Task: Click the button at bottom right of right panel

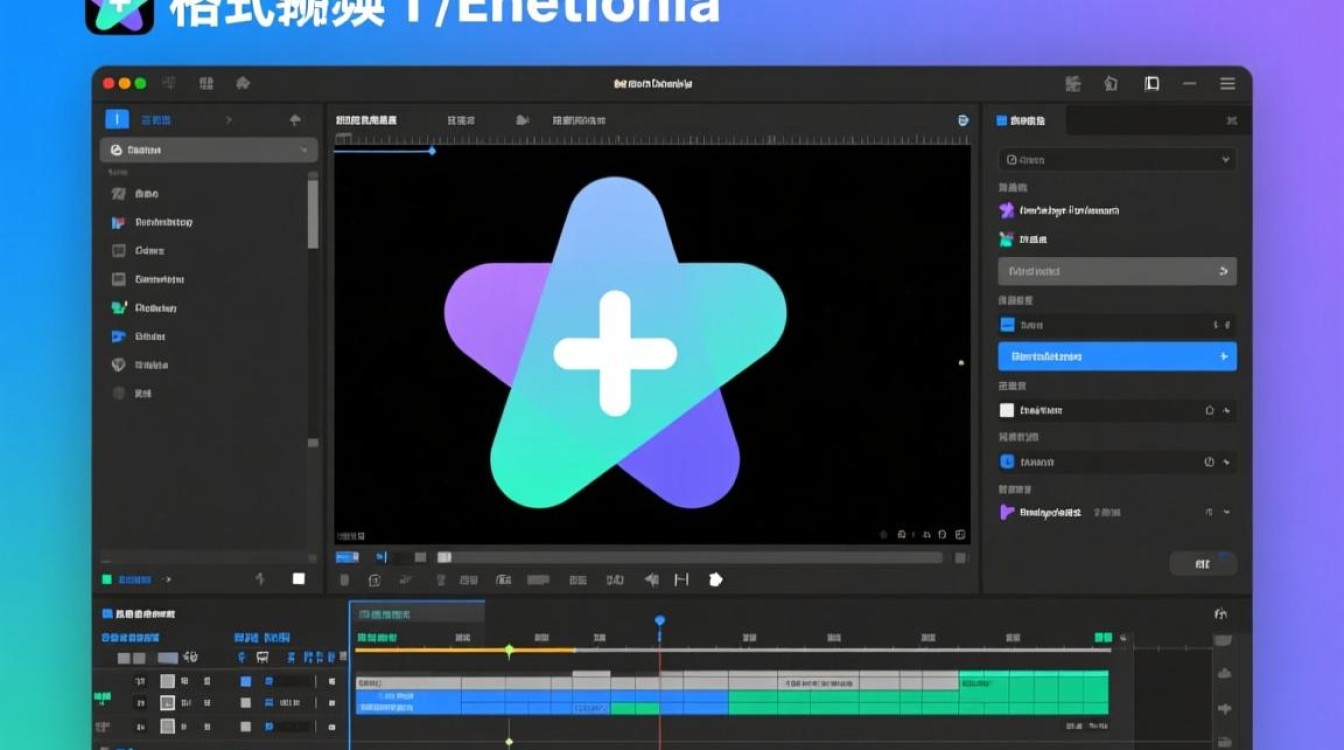Action: coord(1202,564)
